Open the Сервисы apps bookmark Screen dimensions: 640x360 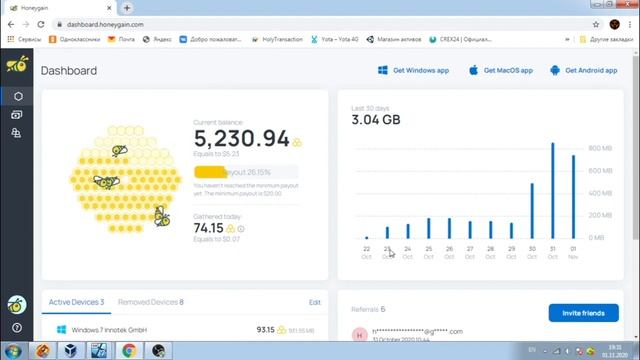[24, 39]
